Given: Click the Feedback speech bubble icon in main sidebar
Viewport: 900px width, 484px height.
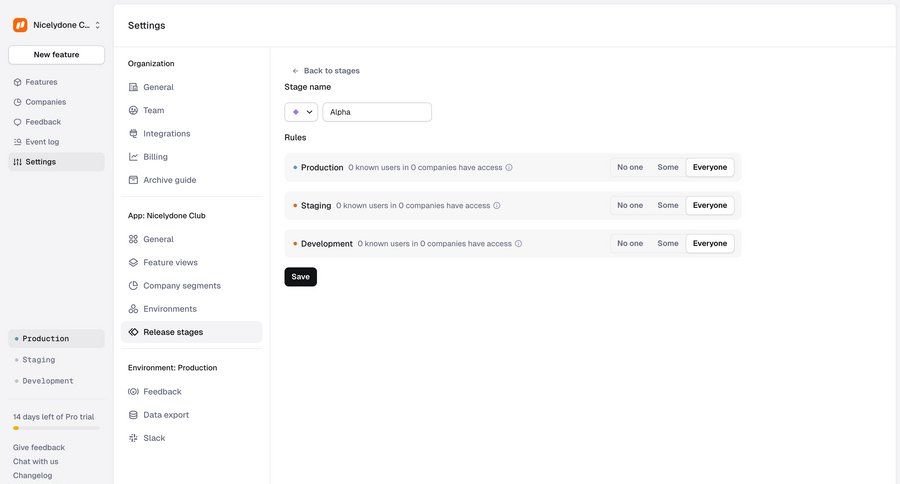Looking at the screenshot, I should pyautogui.click(x=17, y=122).
